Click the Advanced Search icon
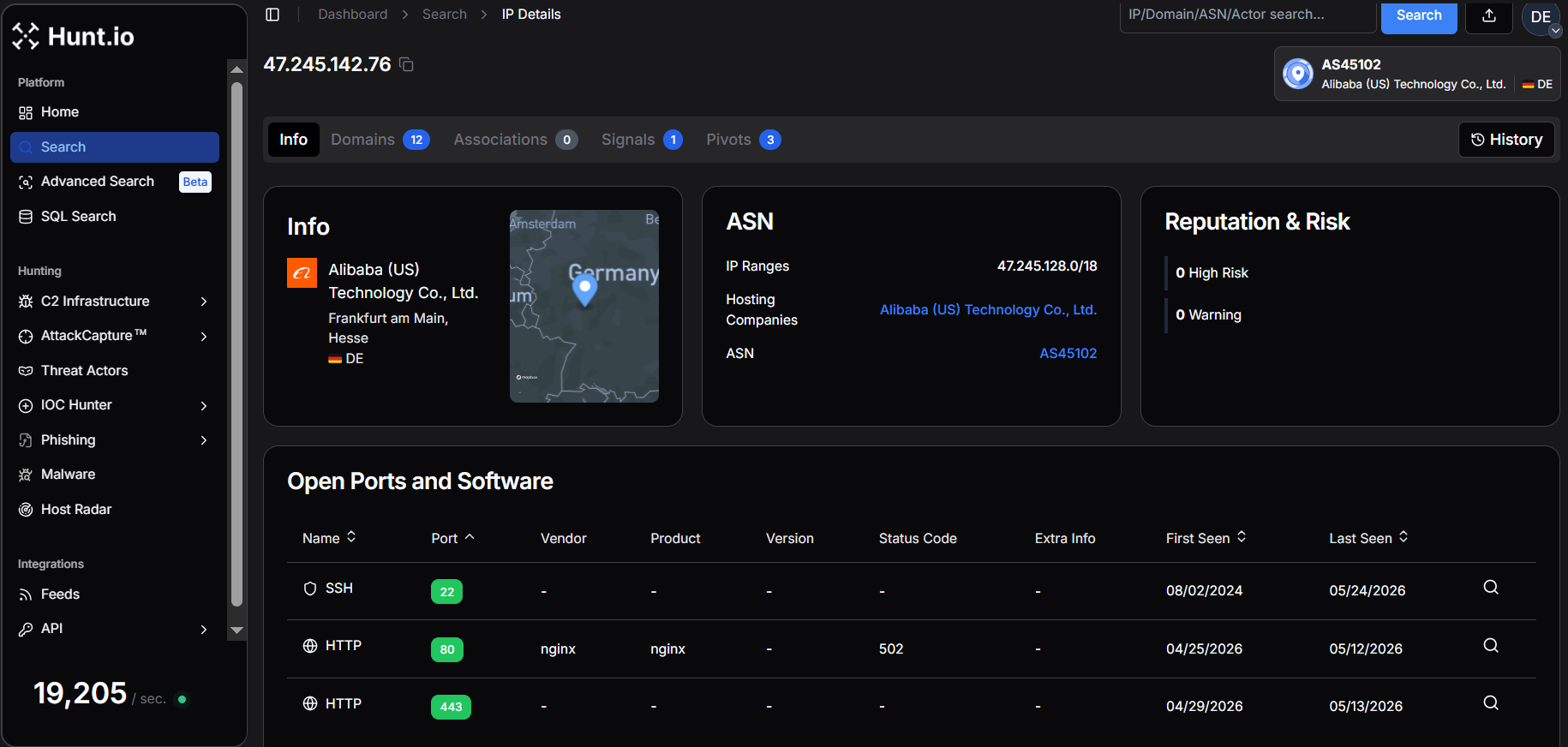1568x747 pixels. 26,182
